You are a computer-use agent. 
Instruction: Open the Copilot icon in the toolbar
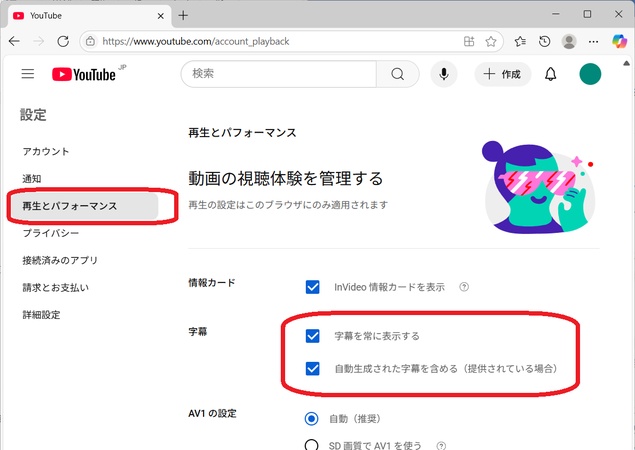coord(620,41)
